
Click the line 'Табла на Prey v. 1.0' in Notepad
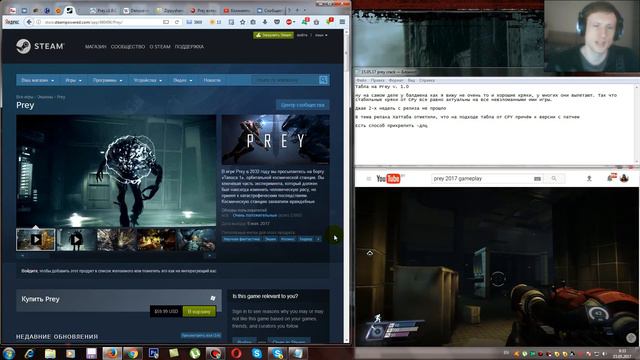coord(382,87)
